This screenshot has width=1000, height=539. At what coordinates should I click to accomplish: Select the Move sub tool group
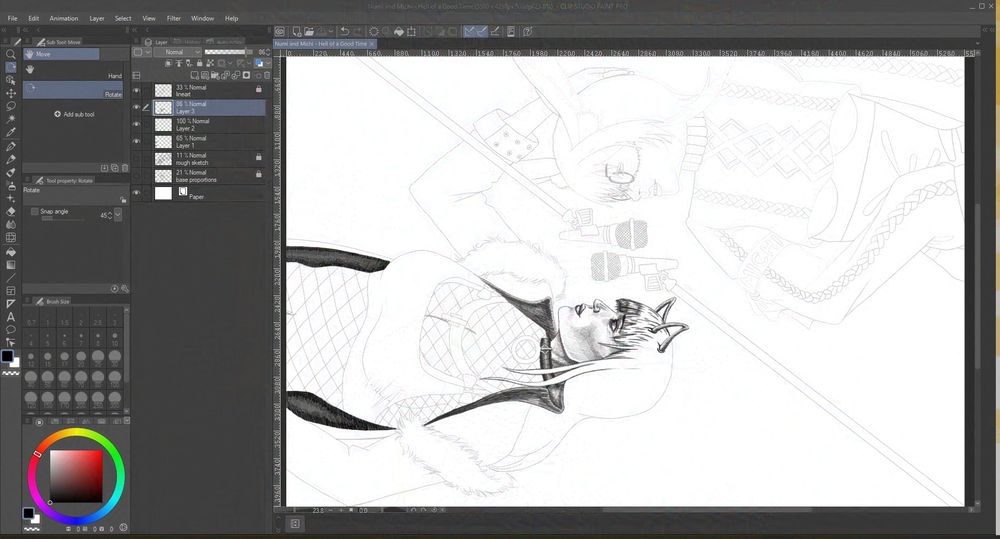pyautogui.click(x=61, y=54)
